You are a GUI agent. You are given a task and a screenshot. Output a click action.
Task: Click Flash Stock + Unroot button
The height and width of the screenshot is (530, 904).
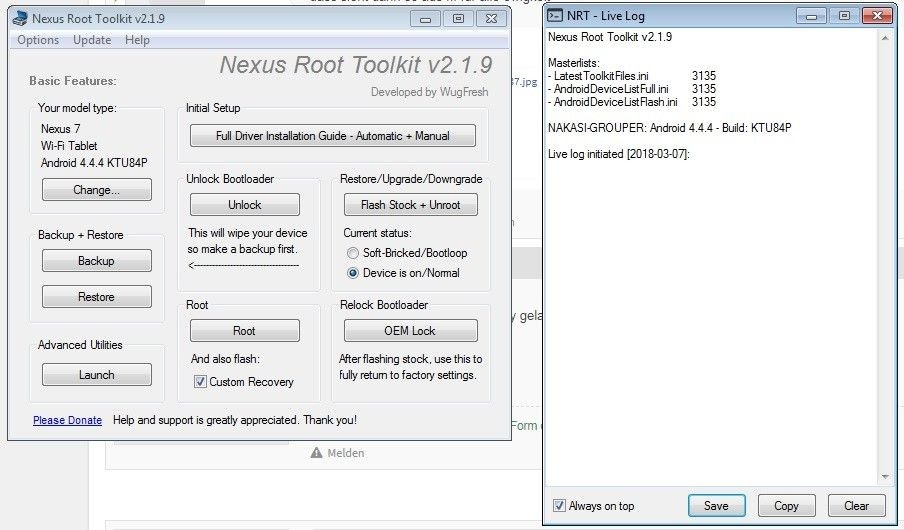point(410,204)
